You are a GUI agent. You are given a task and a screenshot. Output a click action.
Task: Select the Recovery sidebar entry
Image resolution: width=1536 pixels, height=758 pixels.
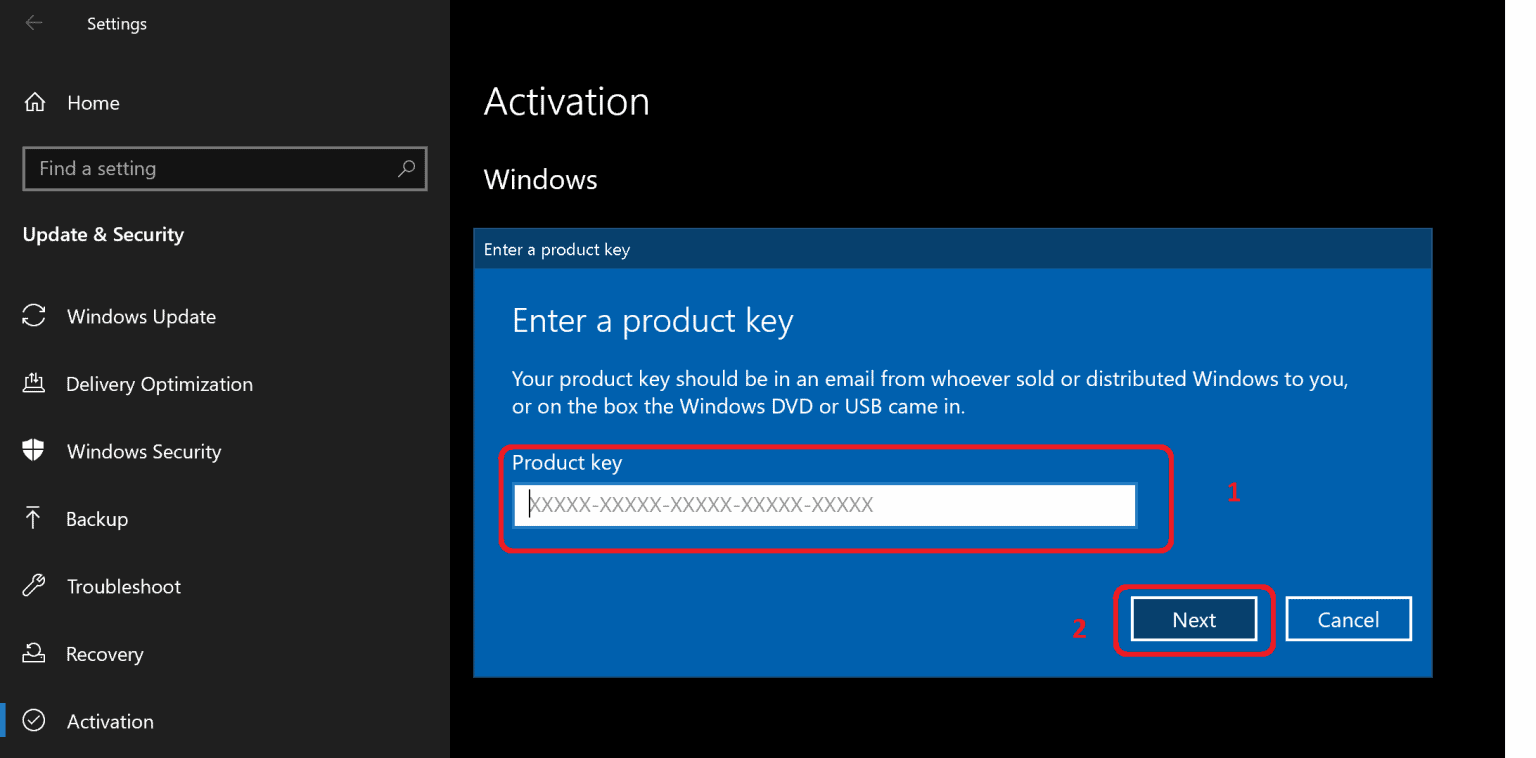[105, 653]
